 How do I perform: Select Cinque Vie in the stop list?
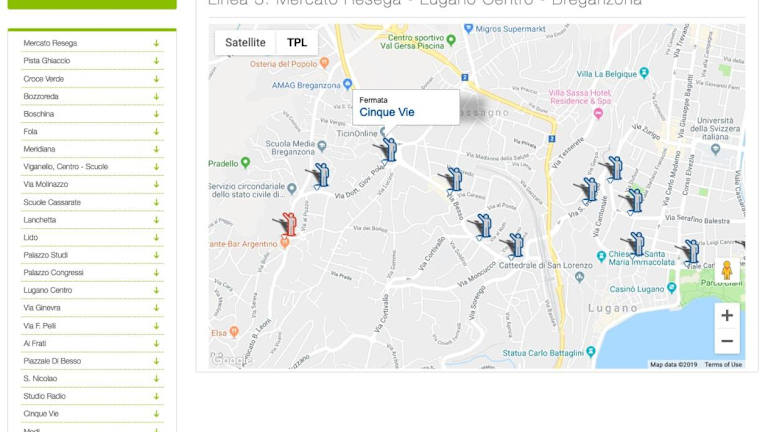pos(41,414)
